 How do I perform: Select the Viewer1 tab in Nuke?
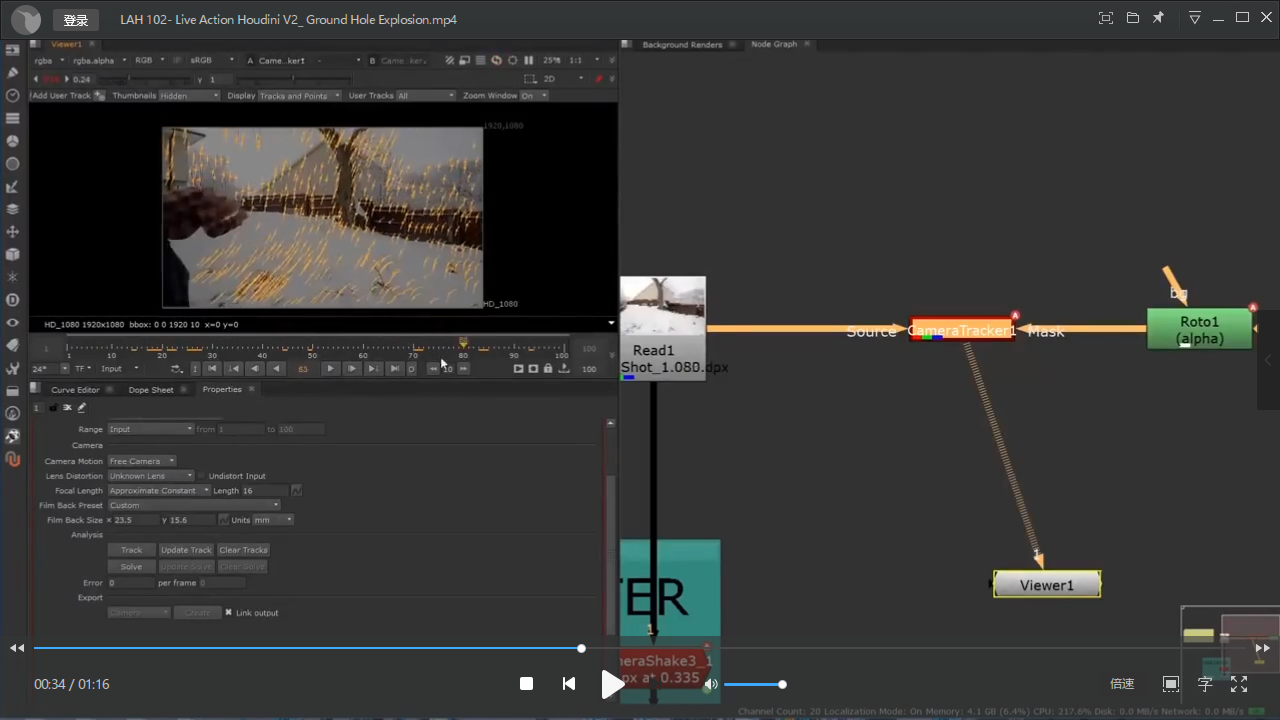pyautogui.click(x=66, y=44)
